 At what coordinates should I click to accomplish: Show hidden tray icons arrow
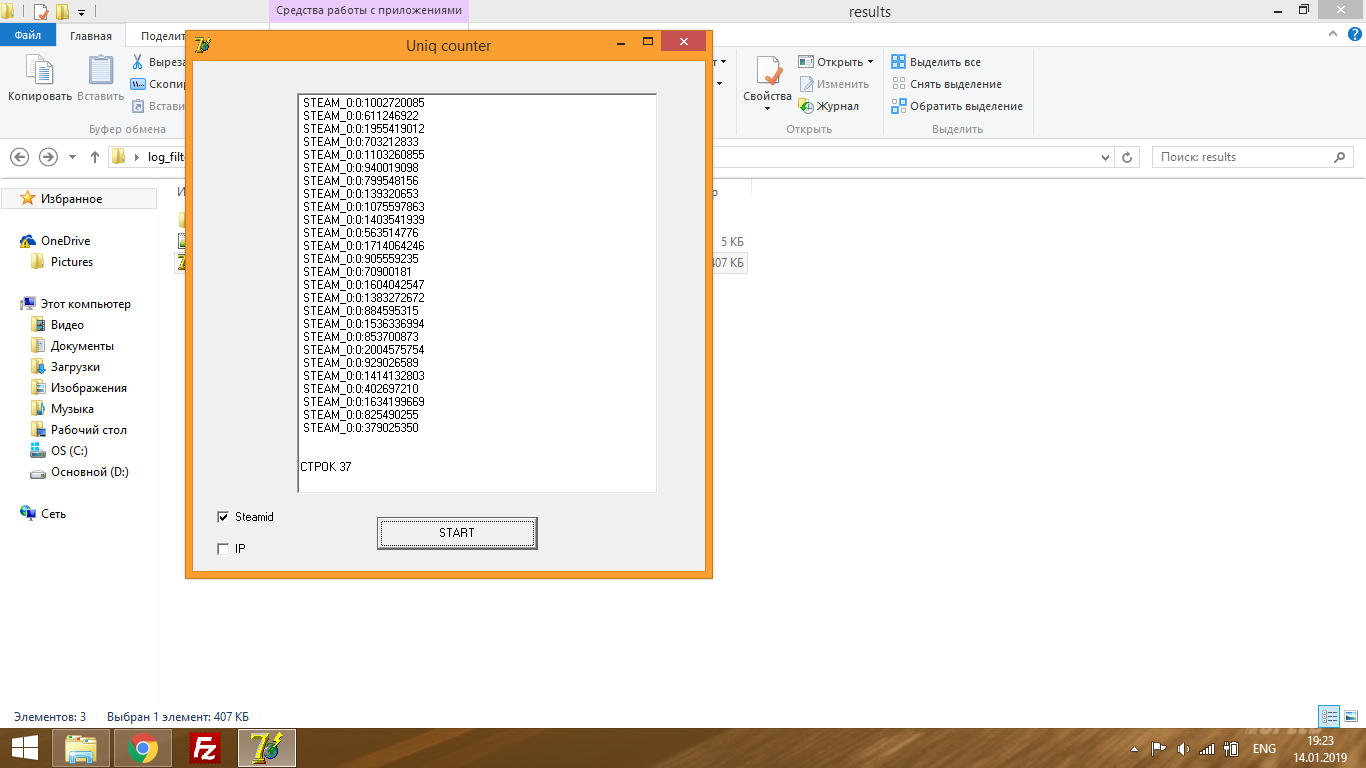[x=1135, y=749]
